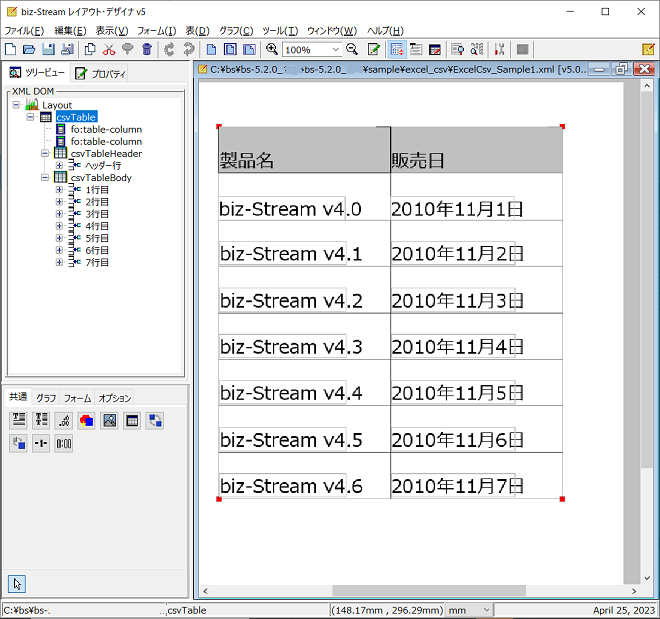Click the table preview magnifier icon in toolbar
660x619 pixels.
457,50
